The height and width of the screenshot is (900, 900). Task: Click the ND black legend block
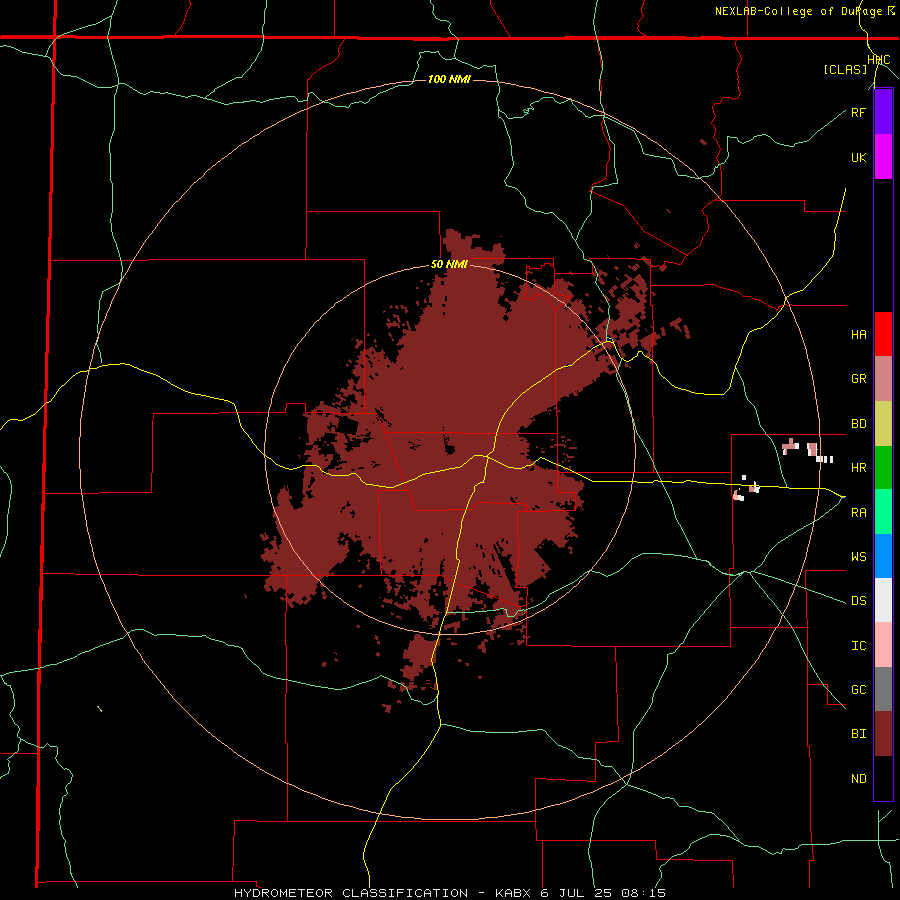tap(883, 778)
